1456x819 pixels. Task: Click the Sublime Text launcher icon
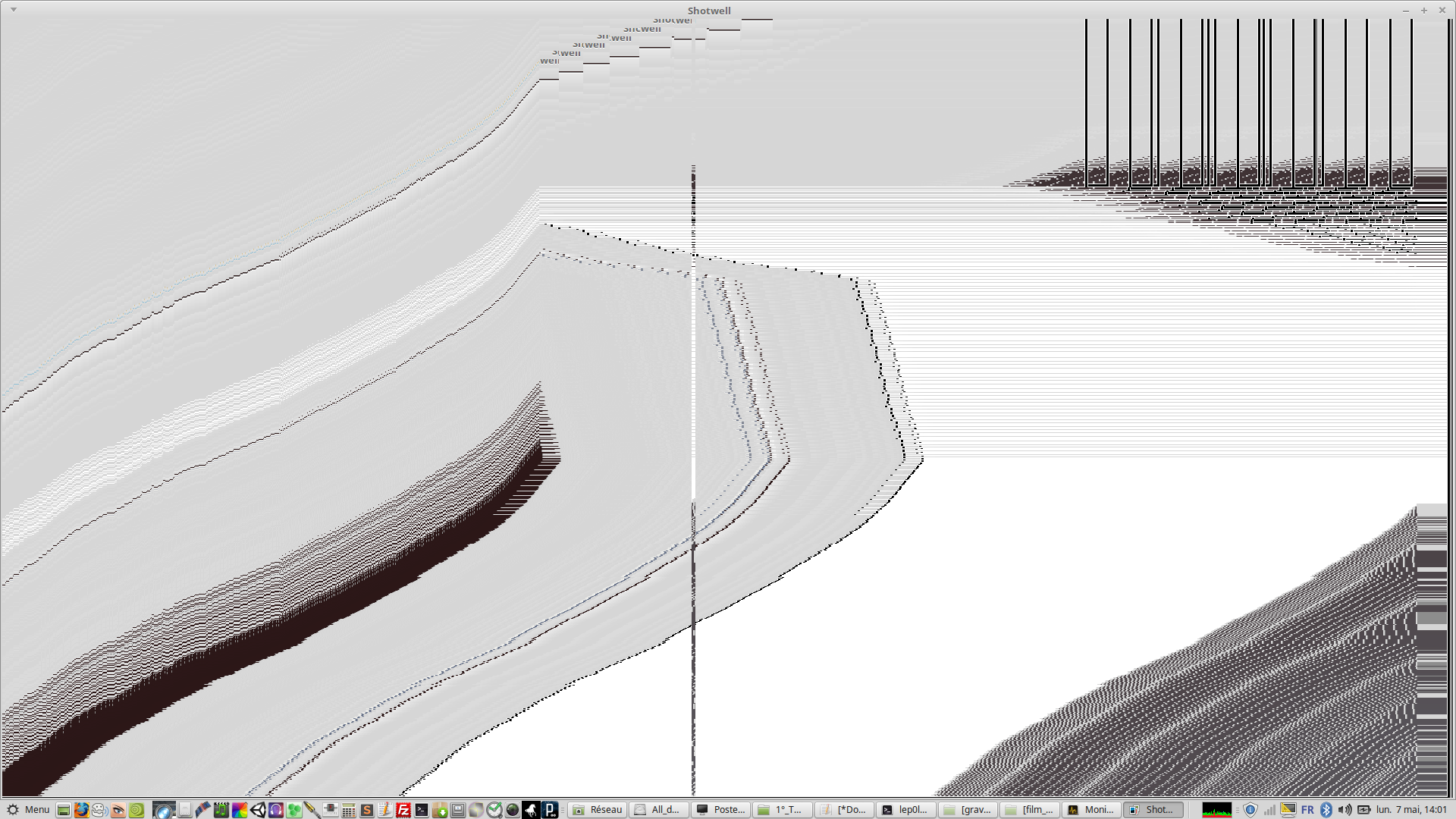[367, 810]
